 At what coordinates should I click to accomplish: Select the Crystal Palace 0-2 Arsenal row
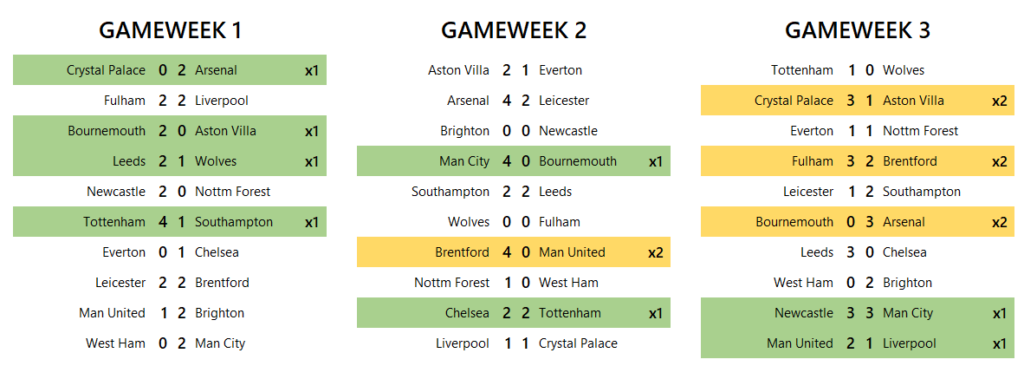click(170, 70)
